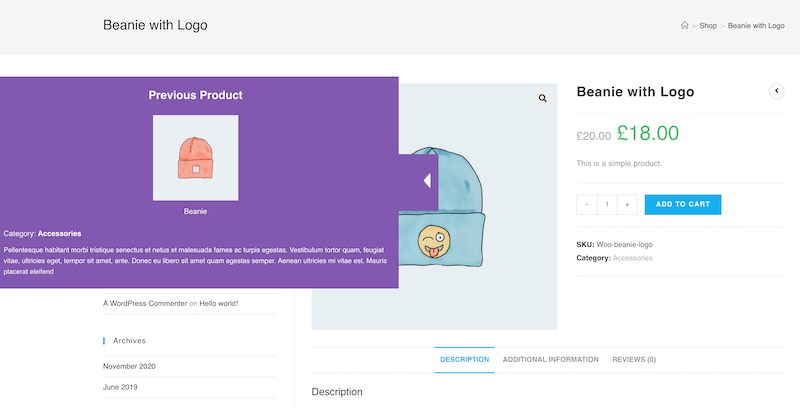
Task: Open the Hello world! post link
Action: (218, 303)
